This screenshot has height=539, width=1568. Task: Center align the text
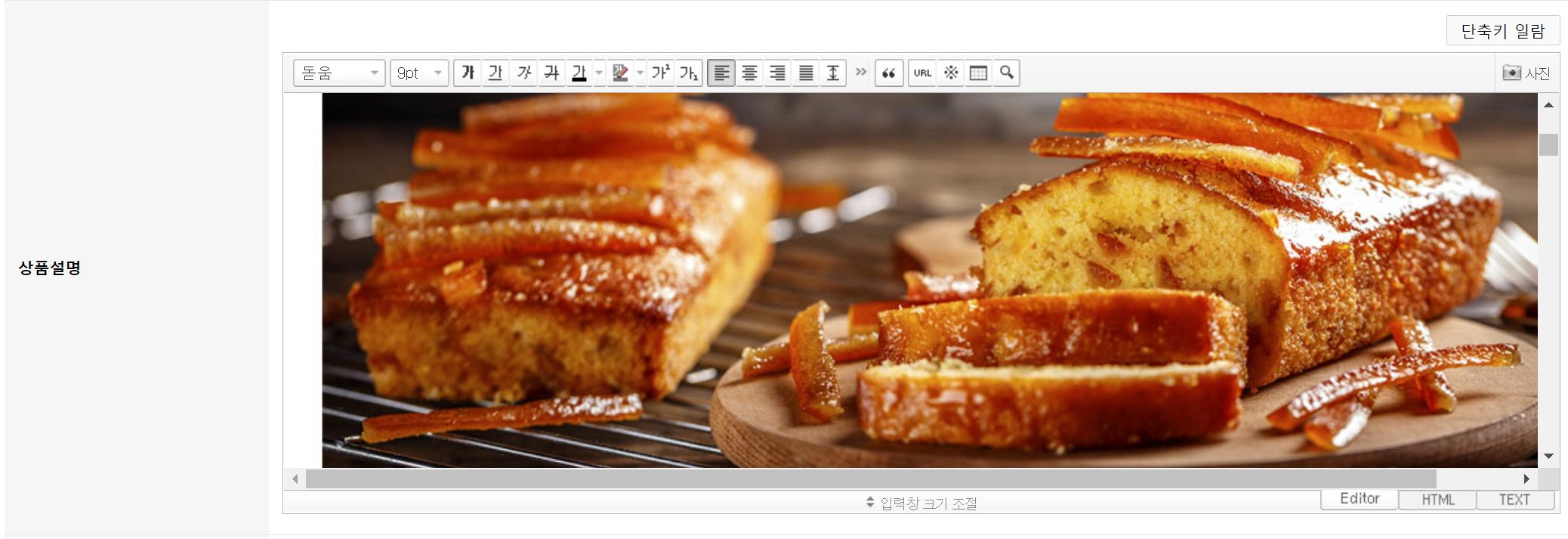pos(749,73)
